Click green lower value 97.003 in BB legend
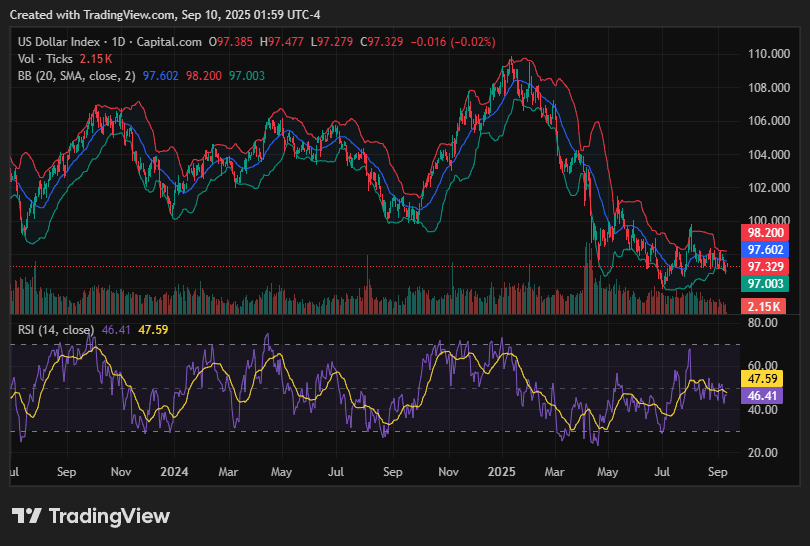 (x=247, y=76)
